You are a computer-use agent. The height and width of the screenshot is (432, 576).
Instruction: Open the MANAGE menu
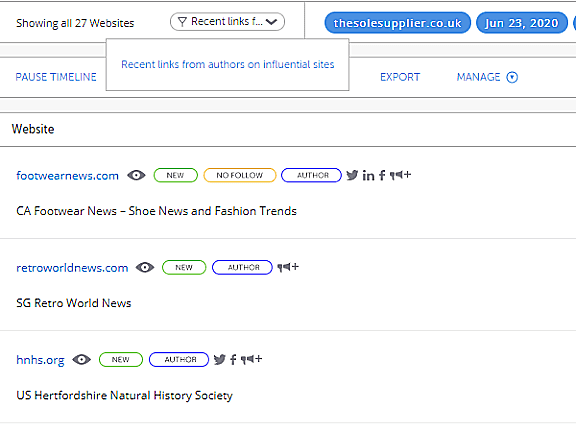487,77
